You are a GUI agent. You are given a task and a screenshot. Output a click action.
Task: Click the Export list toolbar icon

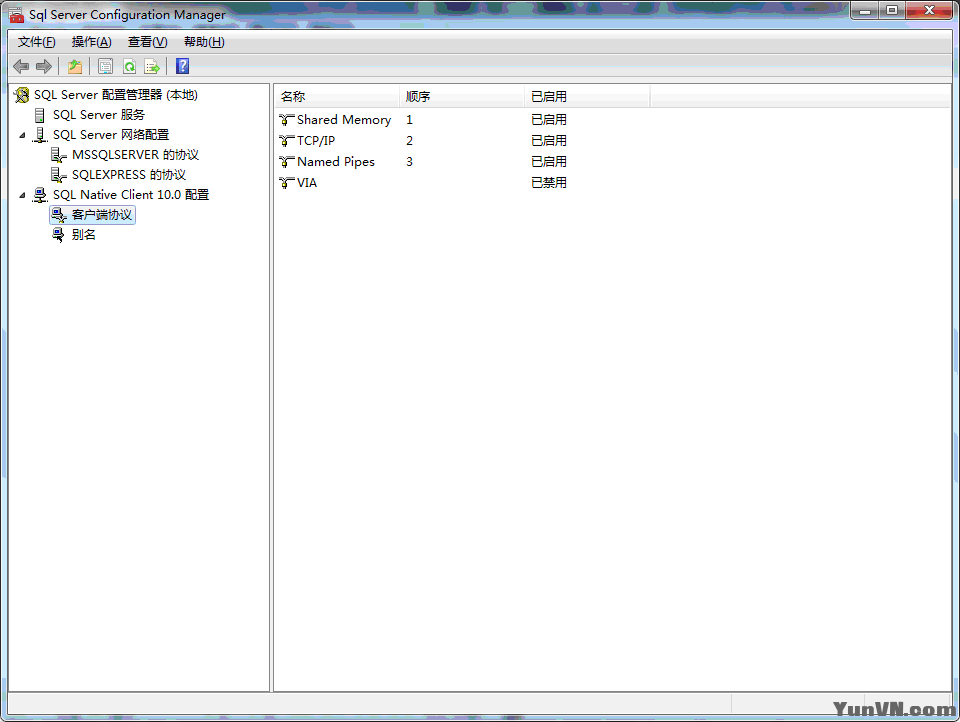click(152, 66)
